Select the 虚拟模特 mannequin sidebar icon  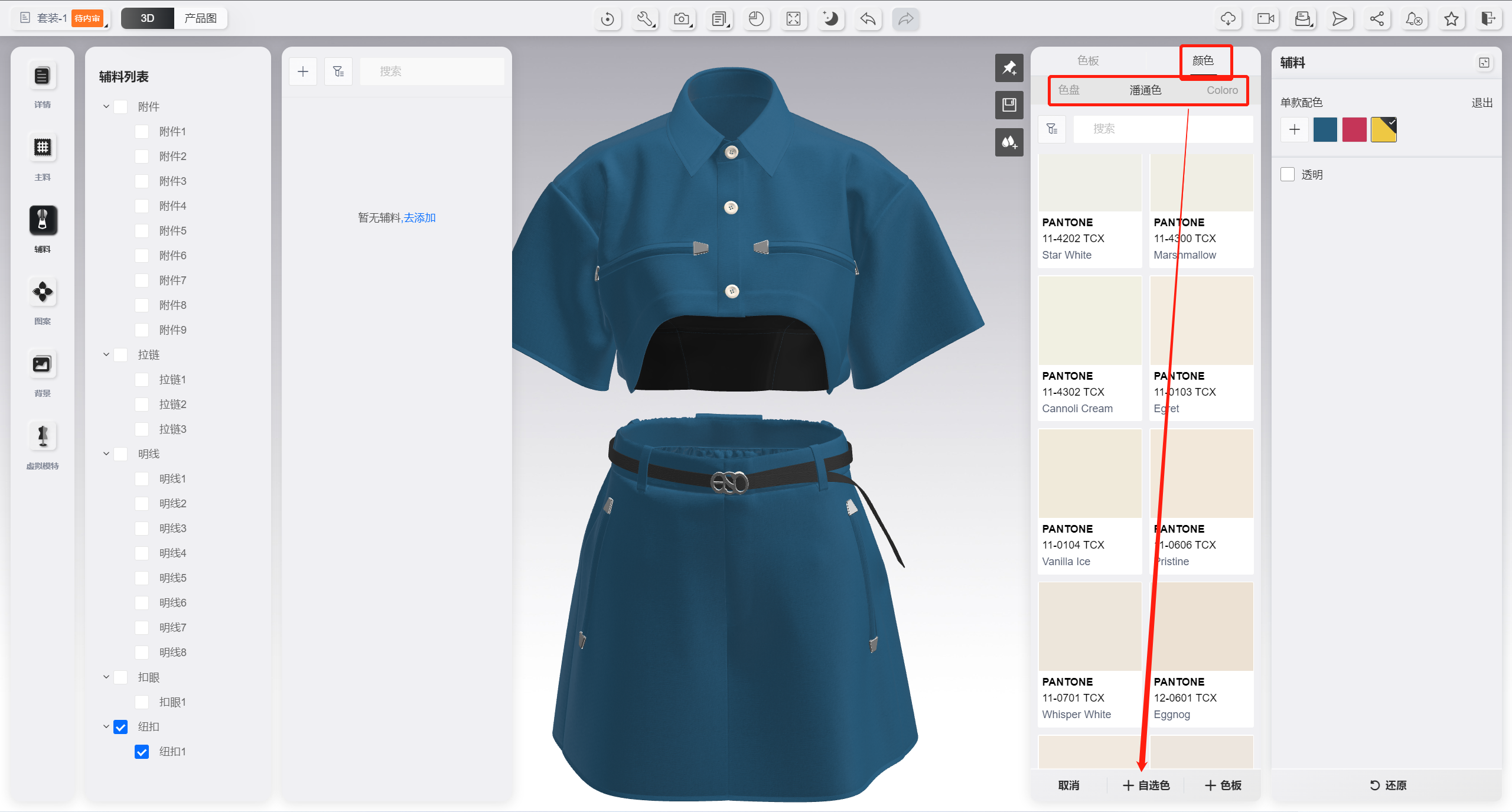[43, 437]
